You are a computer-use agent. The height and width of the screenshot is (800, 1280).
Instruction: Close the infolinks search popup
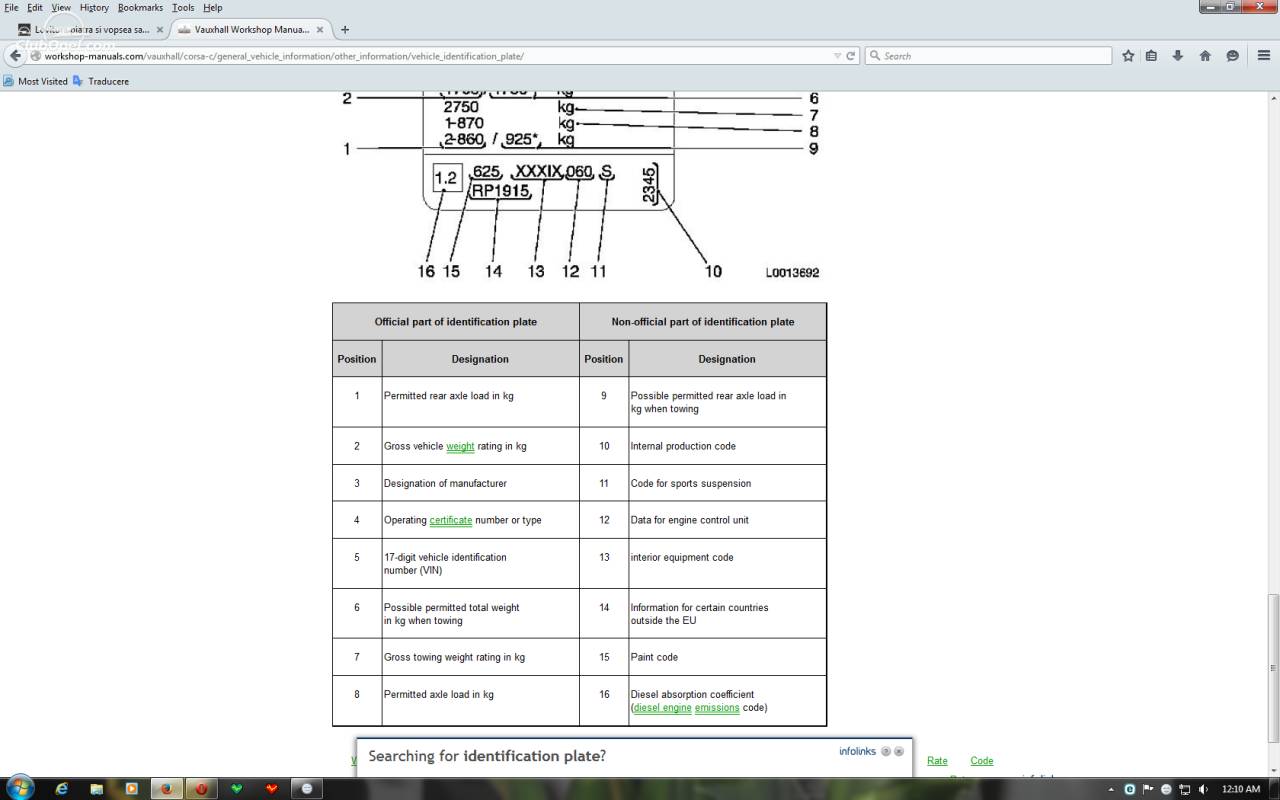(x=899, y=751)
